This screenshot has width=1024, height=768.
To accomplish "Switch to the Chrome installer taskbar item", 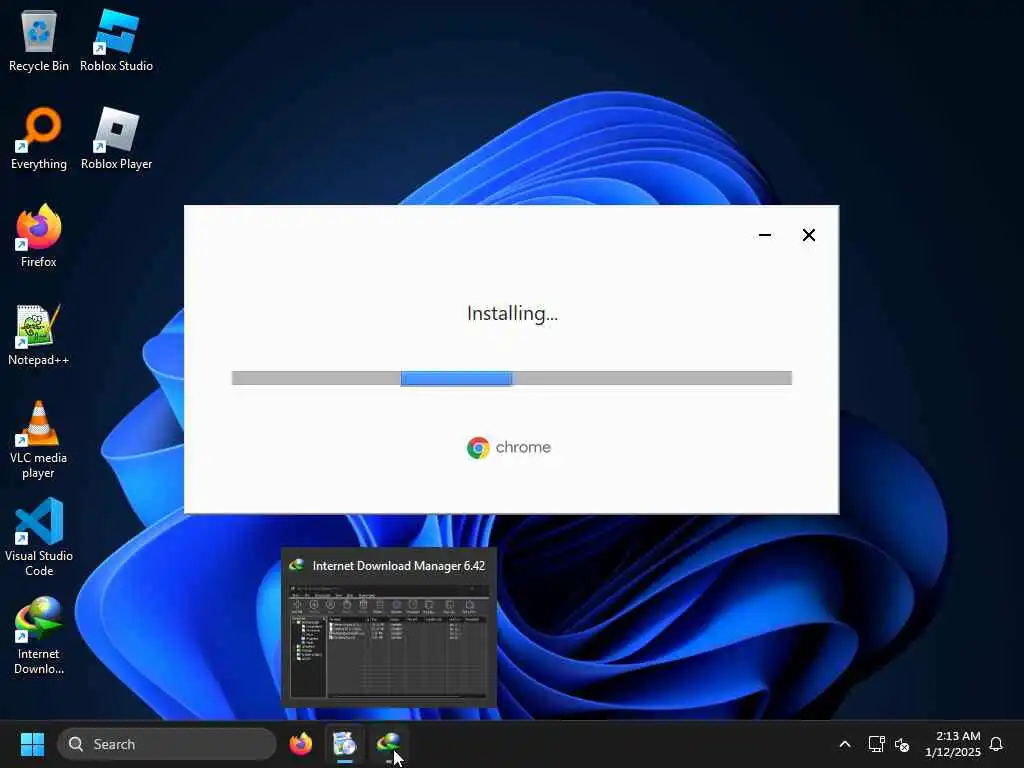I will point(344,744).
